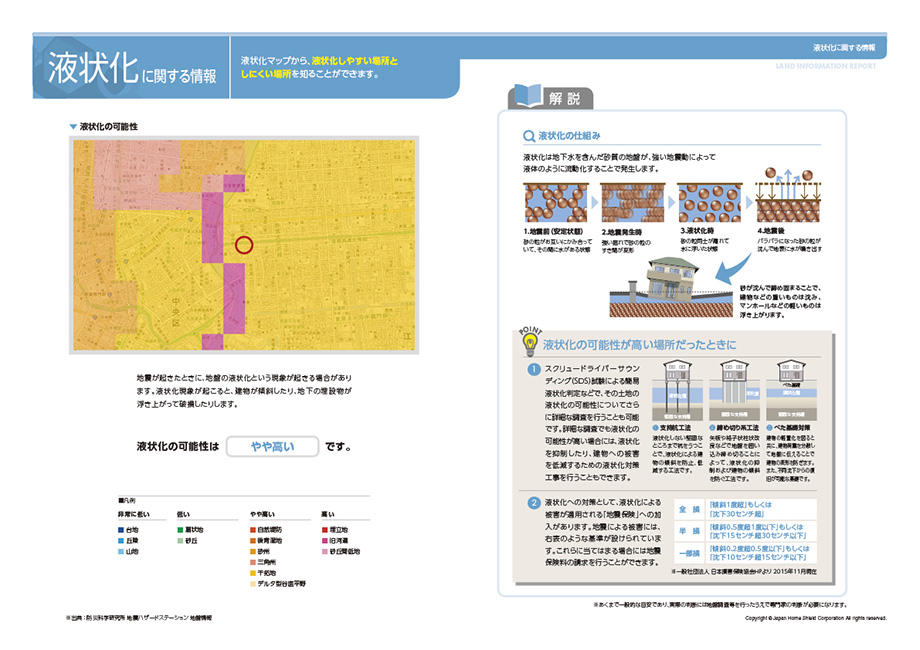Click the 沈下15センチ超30センチ以下 criteria cell
Image resolution: width=920 pixels, height=650 pixels.
[762, 531]
